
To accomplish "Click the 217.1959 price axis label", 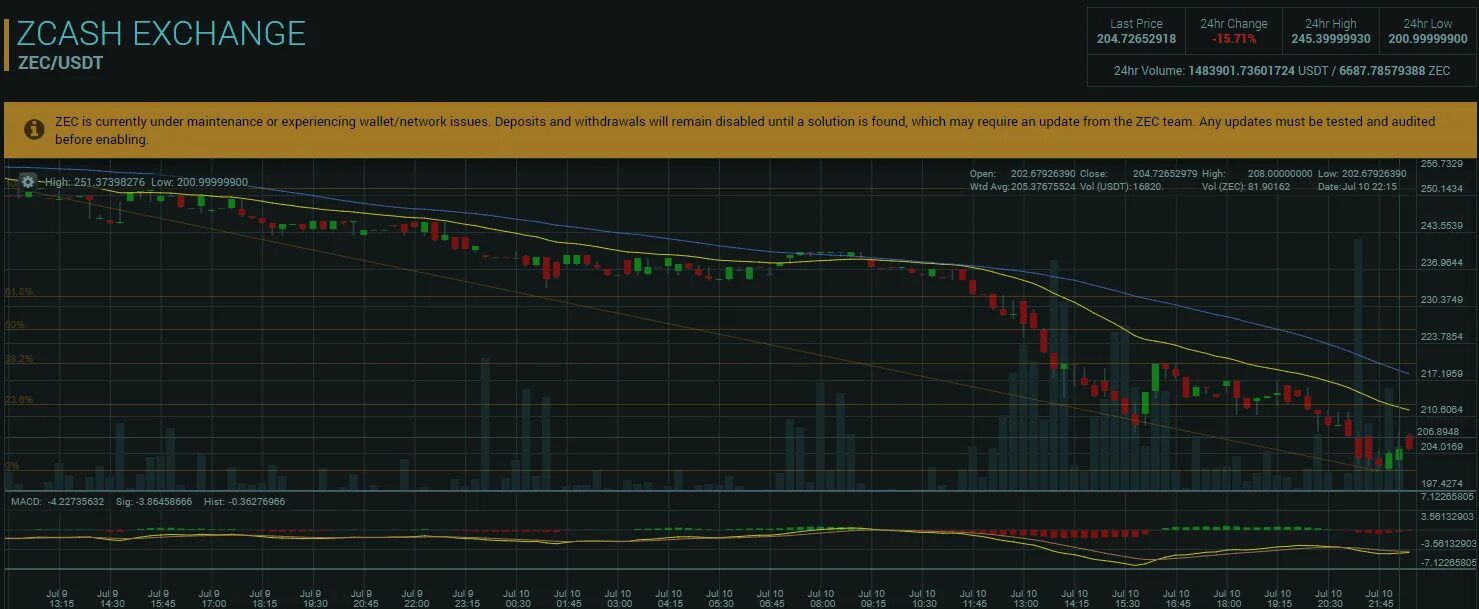I will pos(1442,373).
